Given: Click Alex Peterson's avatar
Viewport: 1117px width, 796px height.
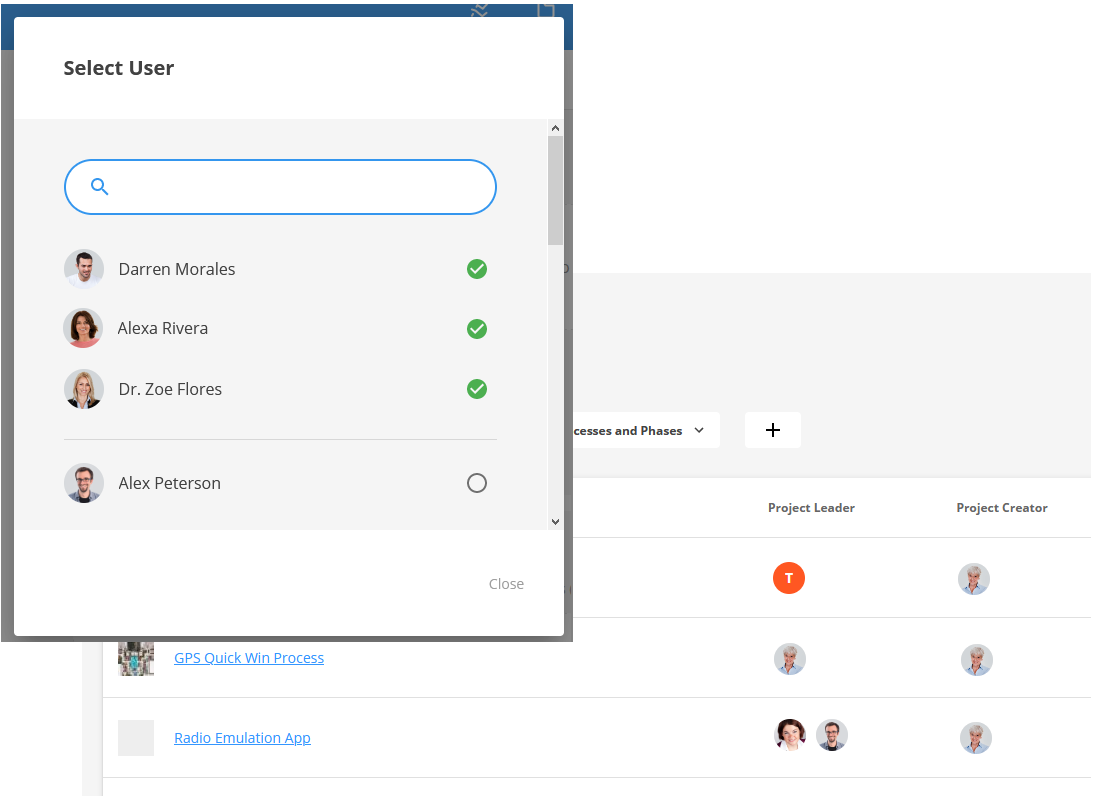Looking at the screenshot, I should coord(84,483).
